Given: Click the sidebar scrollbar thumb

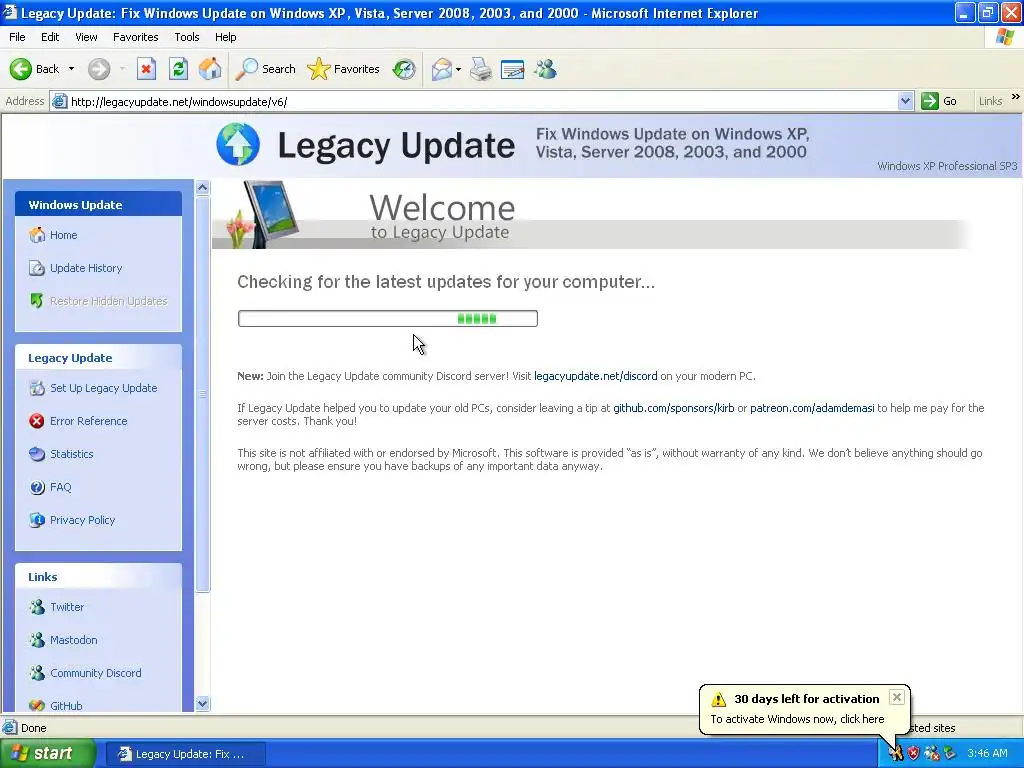Looking at the screenshot, I should point(202,394).
